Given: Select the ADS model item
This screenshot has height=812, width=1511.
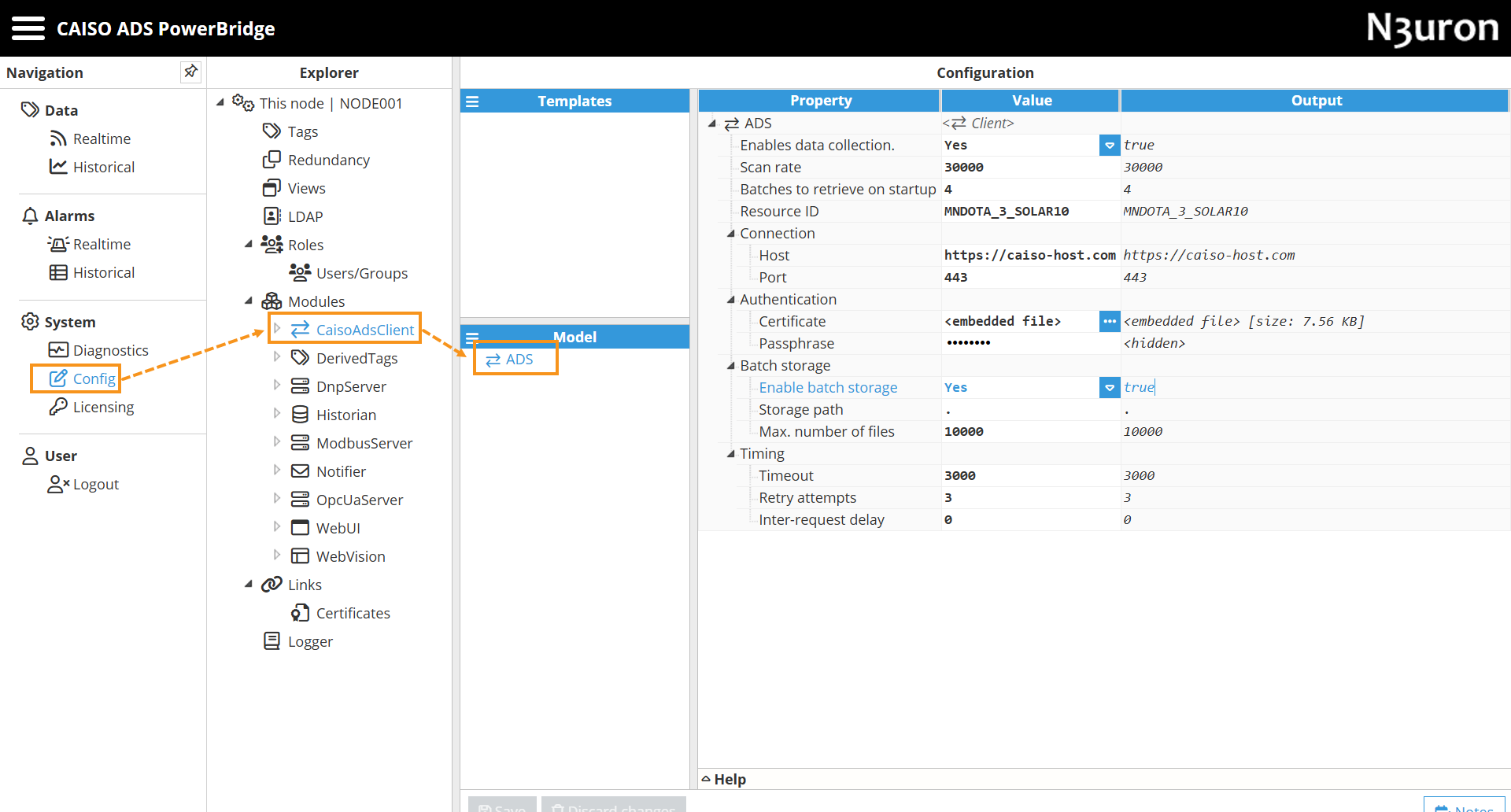Looking at the screenshot, I should 510,360.
